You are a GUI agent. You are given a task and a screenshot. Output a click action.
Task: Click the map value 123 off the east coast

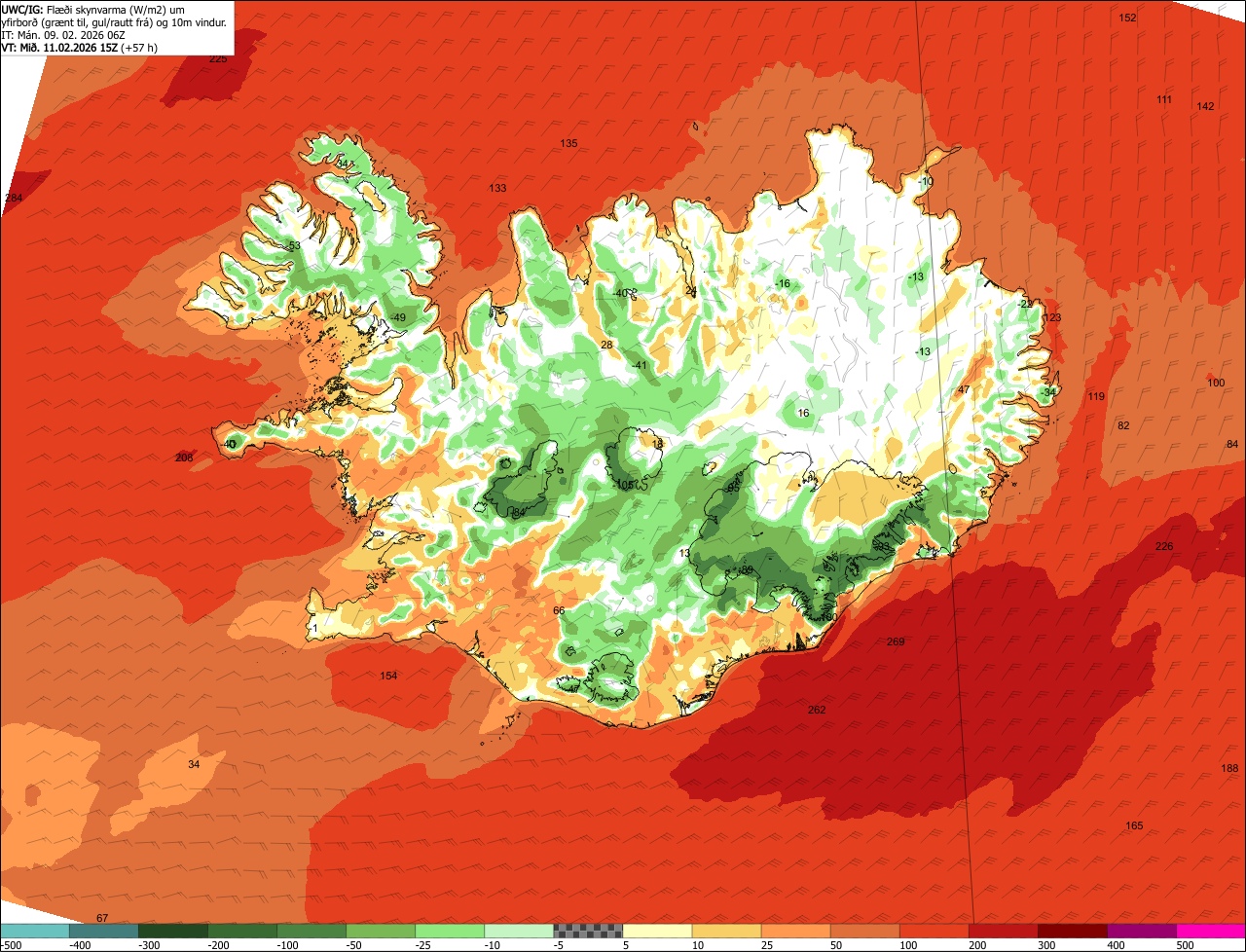click(x=1052, y=318)
